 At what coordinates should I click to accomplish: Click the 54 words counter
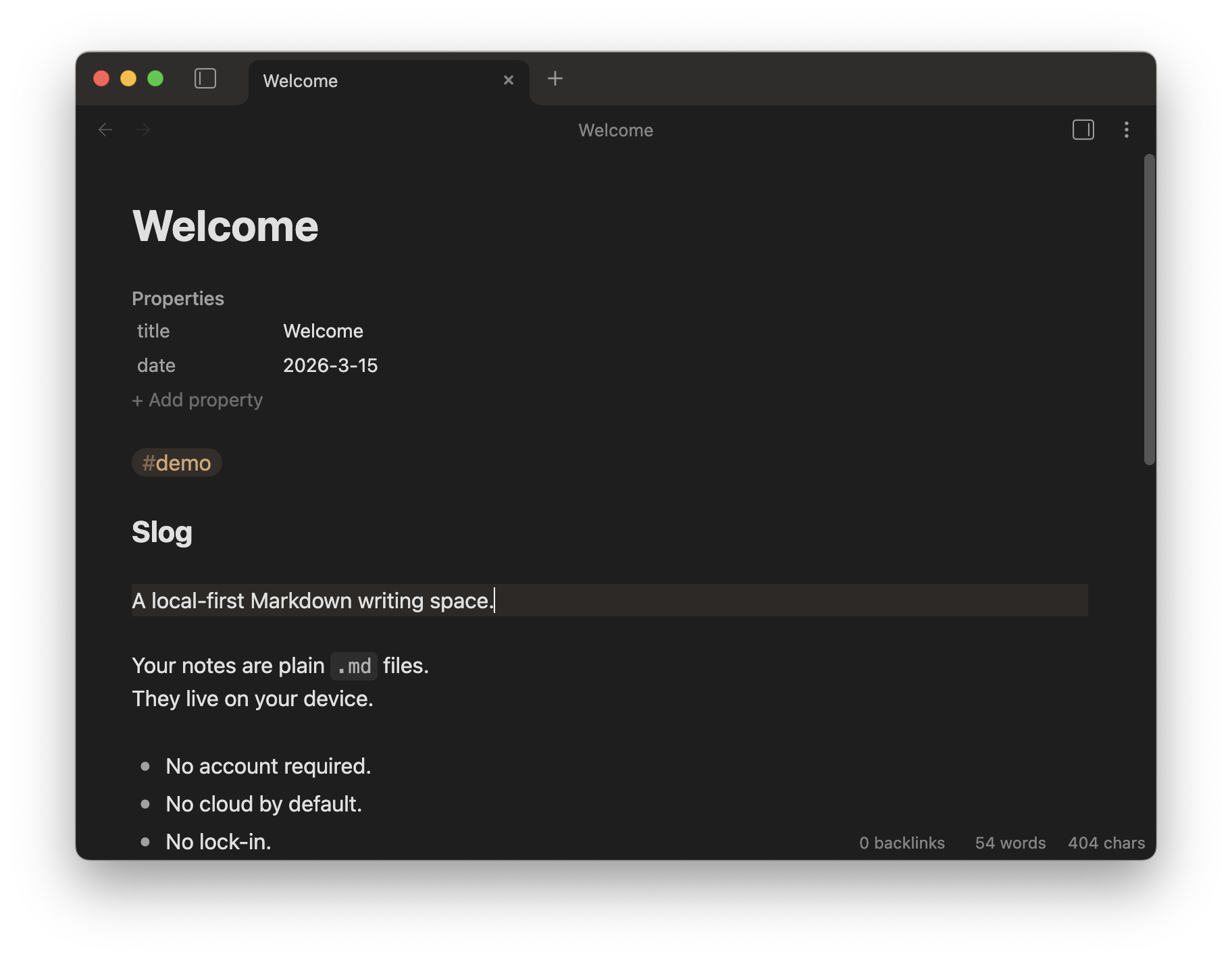[1010, 843]
